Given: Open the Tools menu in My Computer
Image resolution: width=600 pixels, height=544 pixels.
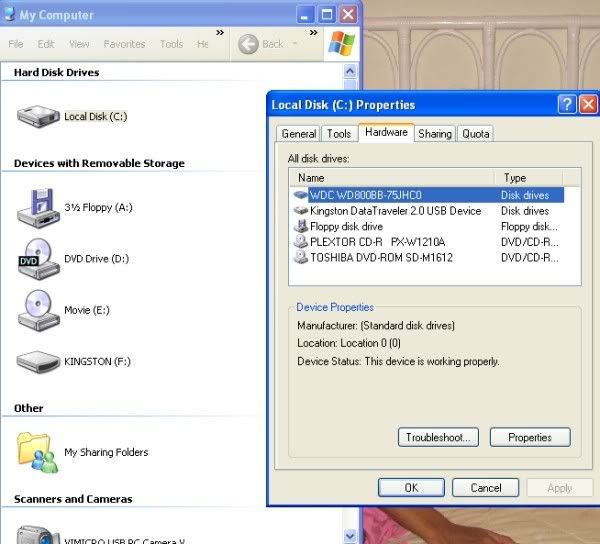Looking at the screenshot, I should (x=171, y=44).
